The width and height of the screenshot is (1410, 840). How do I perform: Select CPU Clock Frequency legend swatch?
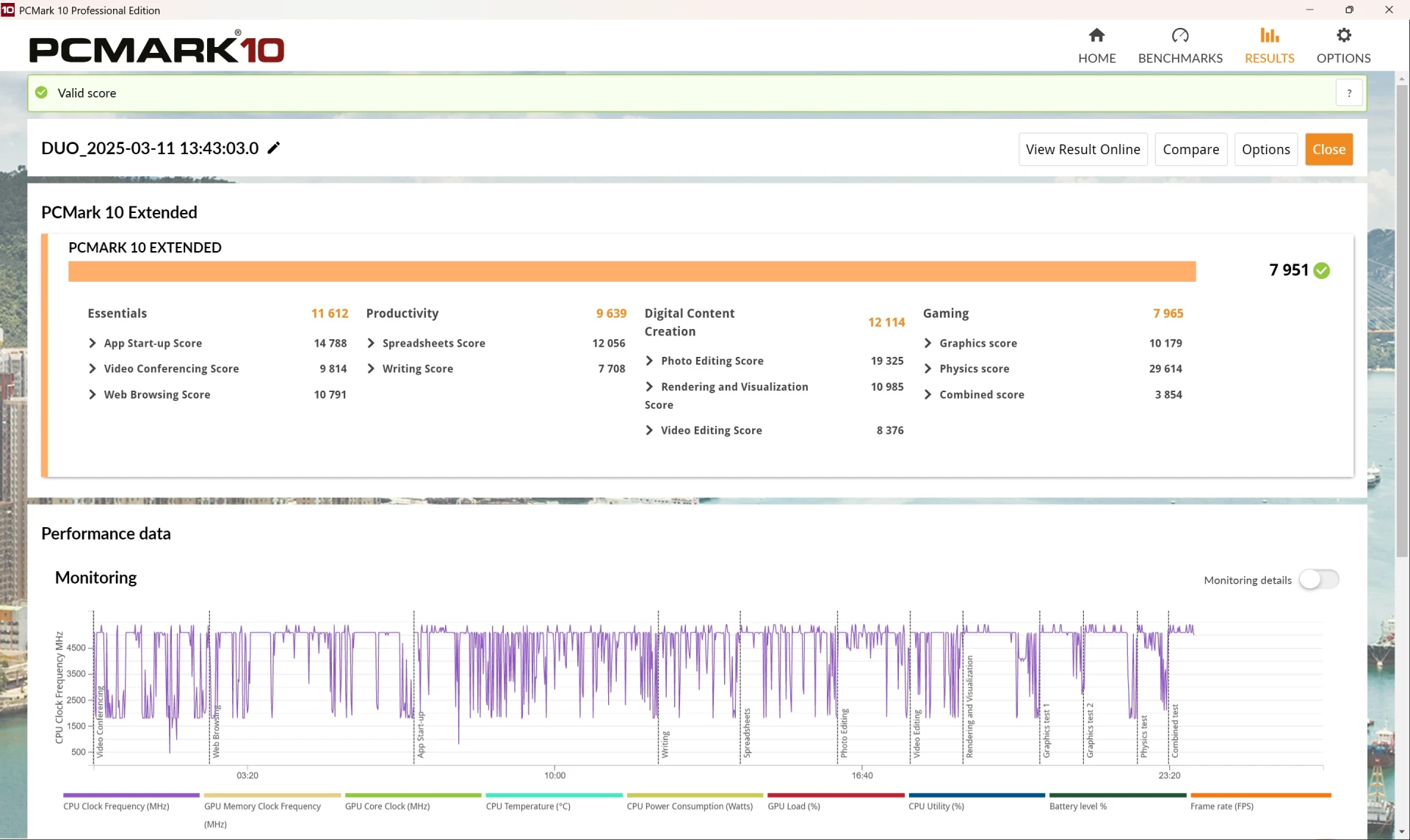[x=131, y=794]
